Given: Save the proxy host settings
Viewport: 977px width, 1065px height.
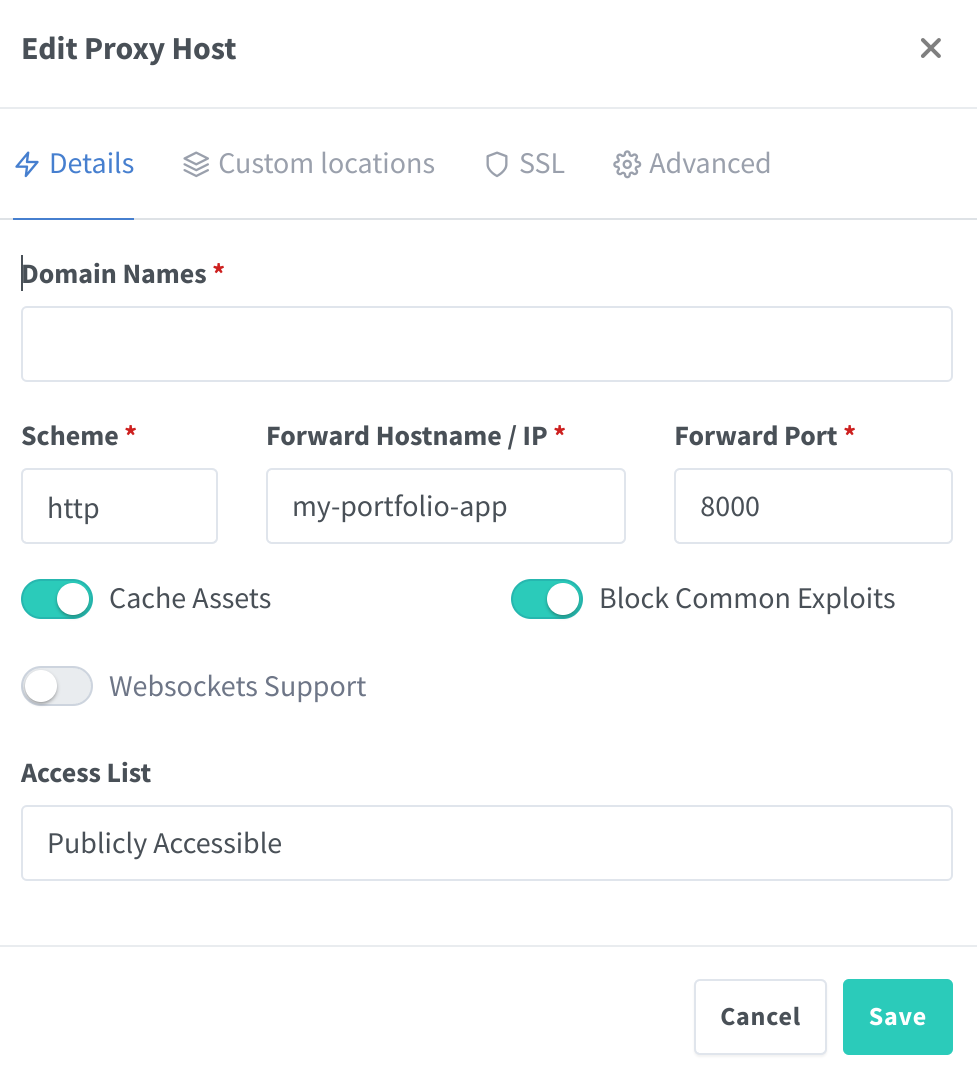Looking at the screenshot, I should [897, 1017].
